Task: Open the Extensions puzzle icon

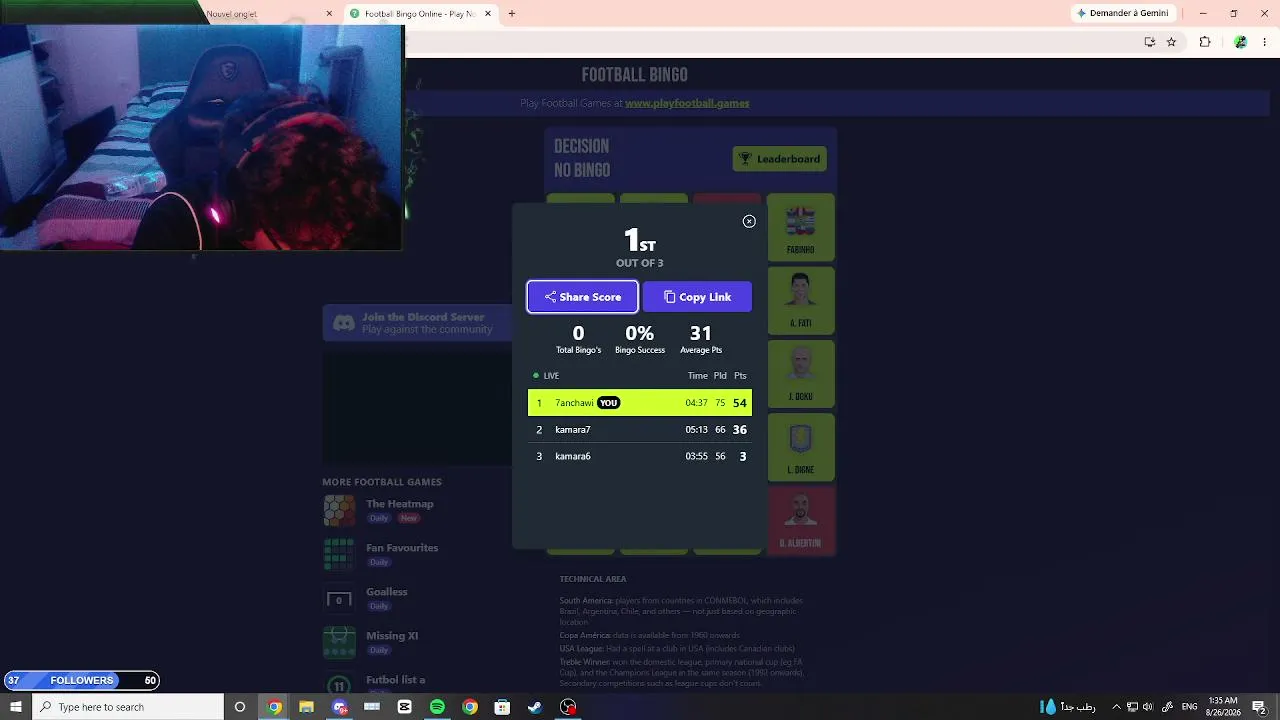Action: [1205, 42]
